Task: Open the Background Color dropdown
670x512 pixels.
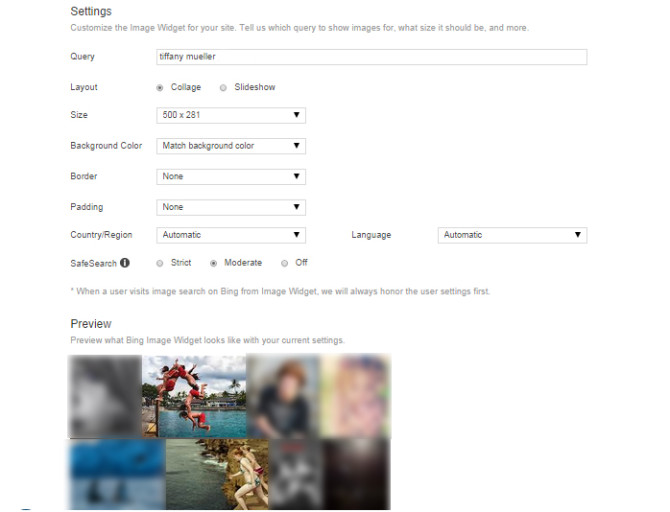Action: (231, 146)
